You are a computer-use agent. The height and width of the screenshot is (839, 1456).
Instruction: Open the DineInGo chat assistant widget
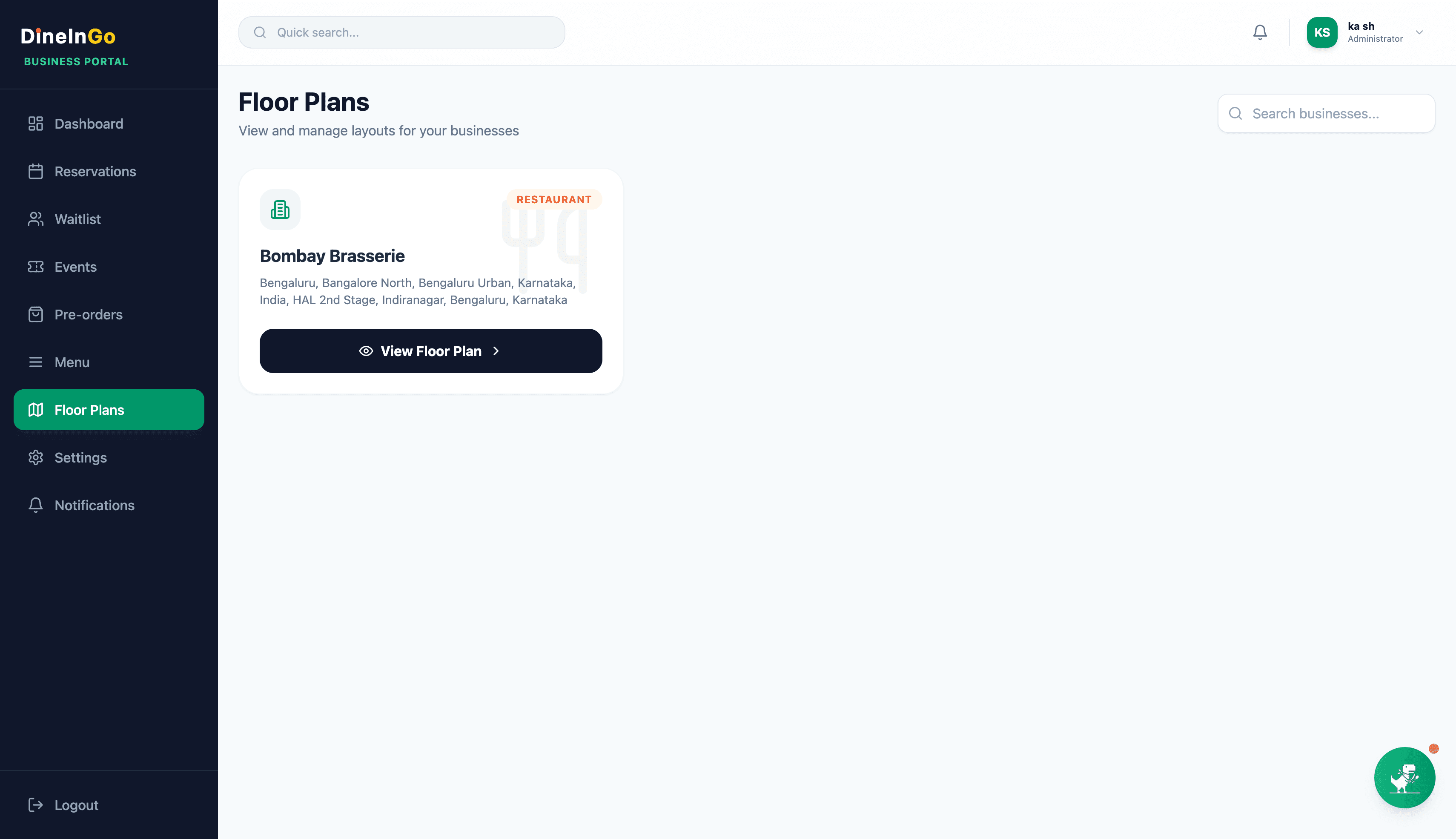[1405, 777]
